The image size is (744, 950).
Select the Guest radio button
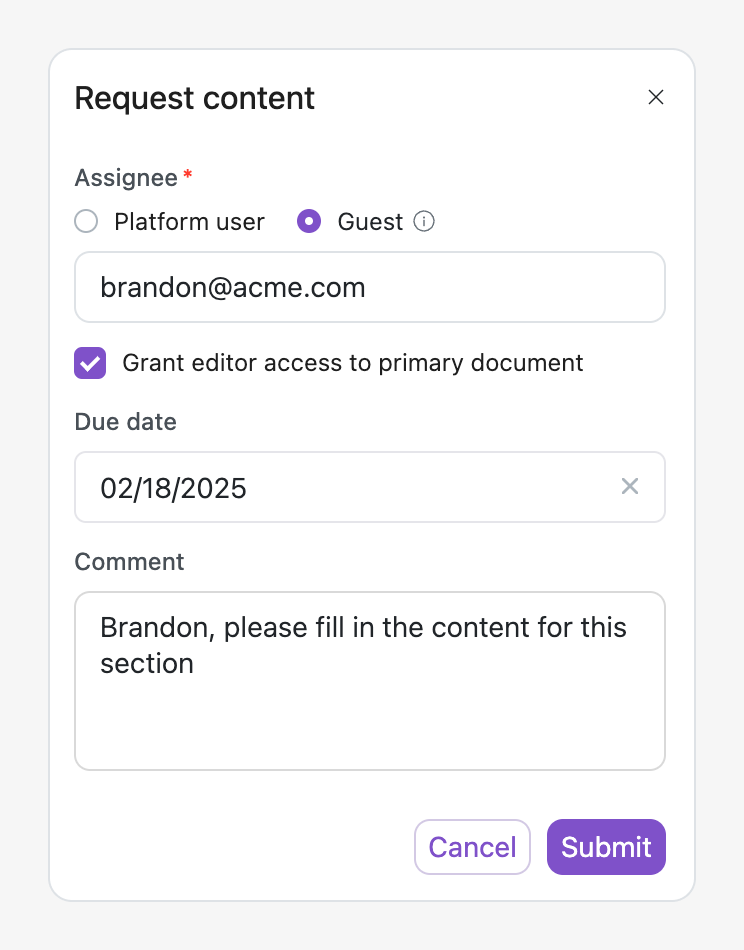[x=309, y=221]
